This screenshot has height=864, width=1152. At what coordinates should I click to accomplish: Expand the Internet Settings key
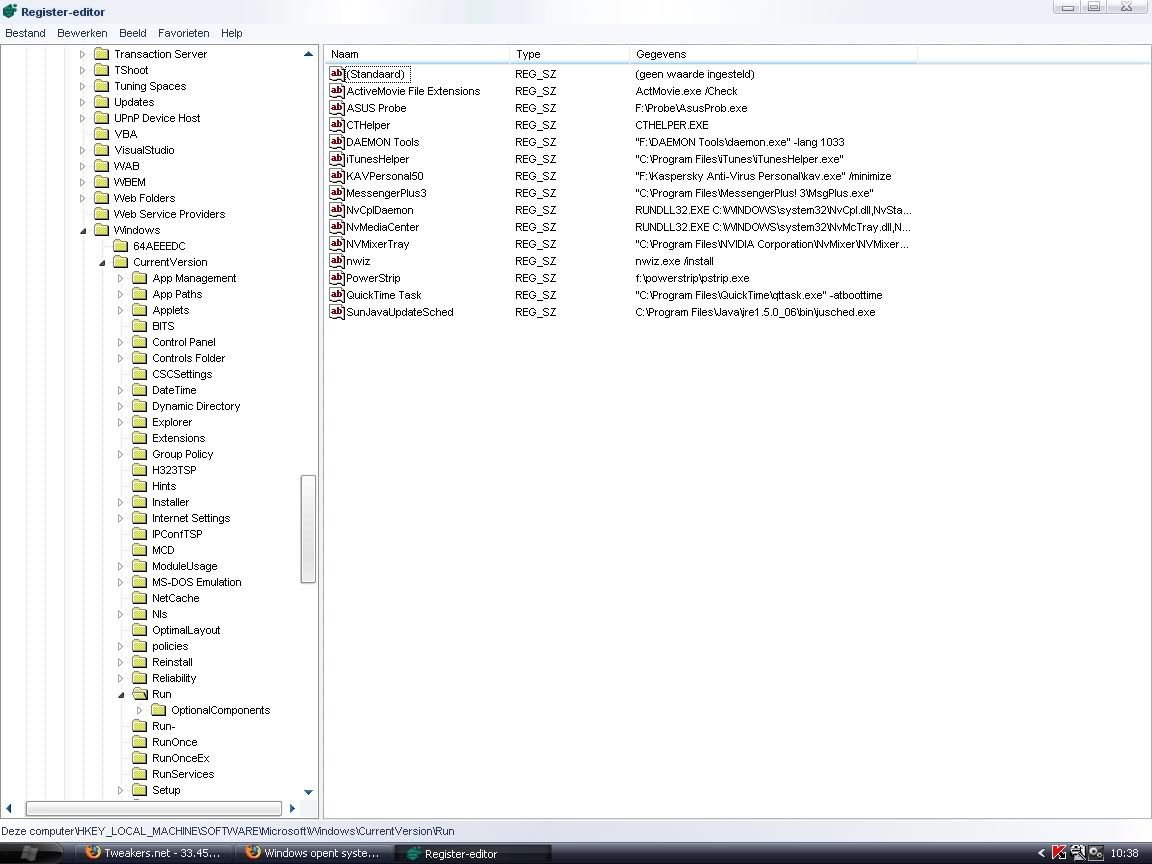(x=121, y=518)
